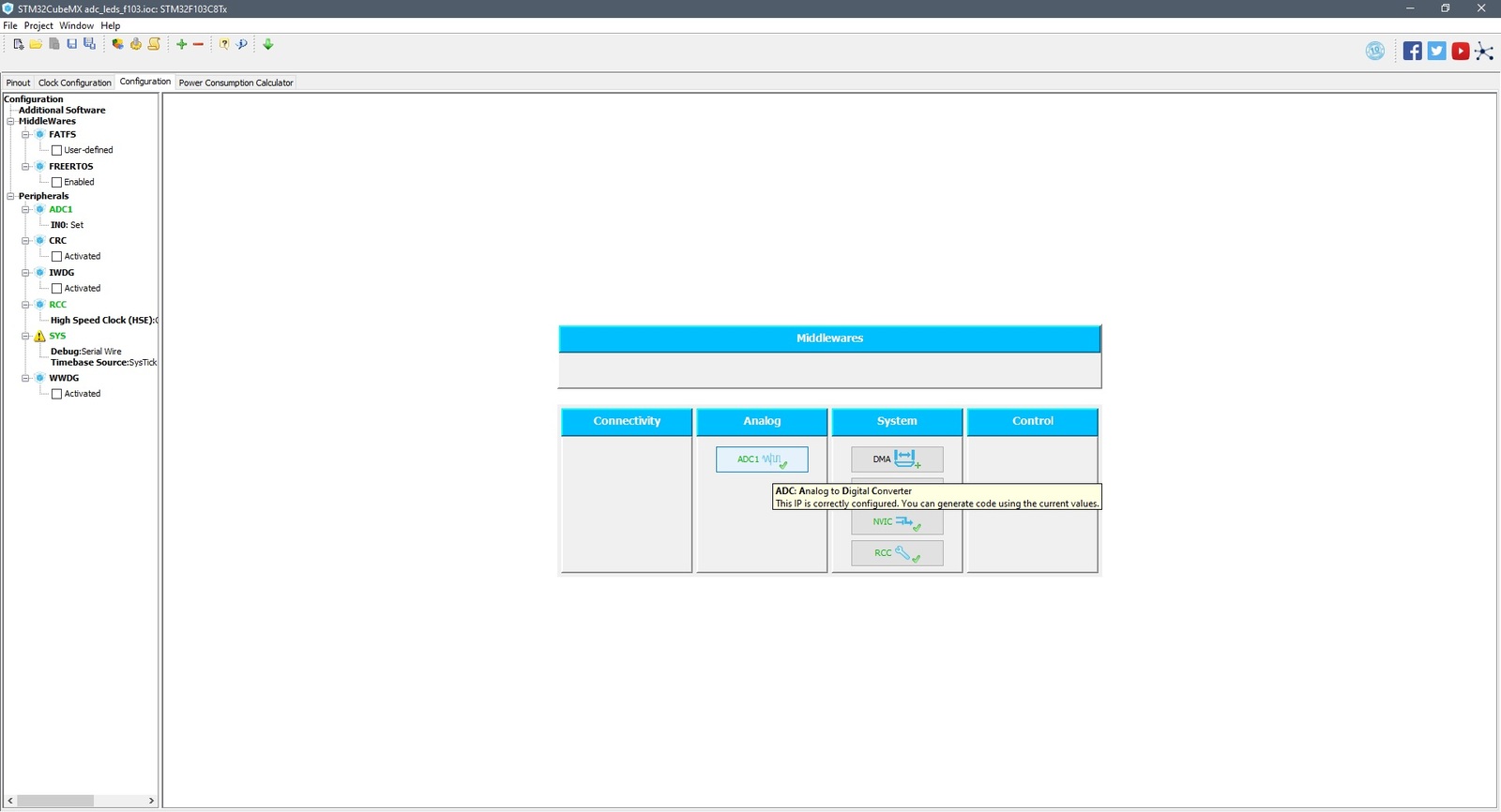Click the gear generate-code toolbar icon
Screen dimensions: 1501x812
[x=135, y=44]
